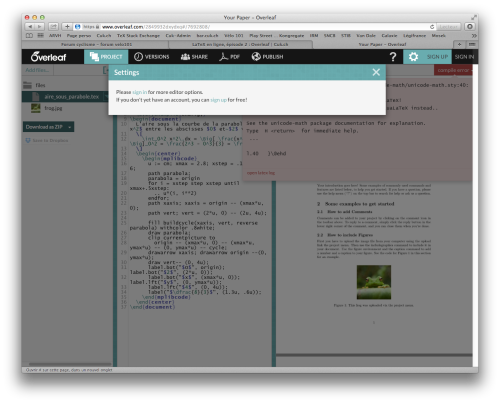The height and width of the screenshot is (403, 500).
Task: Click the URL address field
Action: point(252,27)
